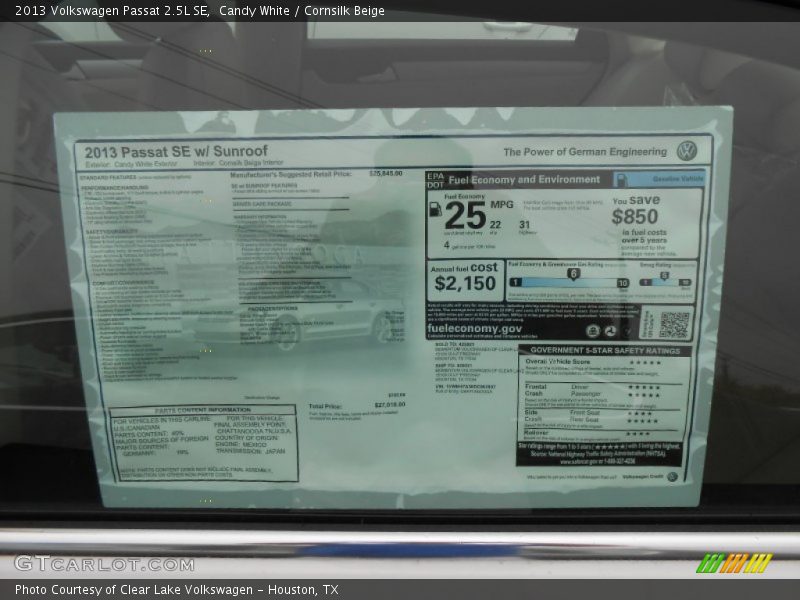Screen dimensions: 800x600
Task: Click the 'Manufacturer's Suggested Retail Price' label
Action: click(291, 174)
